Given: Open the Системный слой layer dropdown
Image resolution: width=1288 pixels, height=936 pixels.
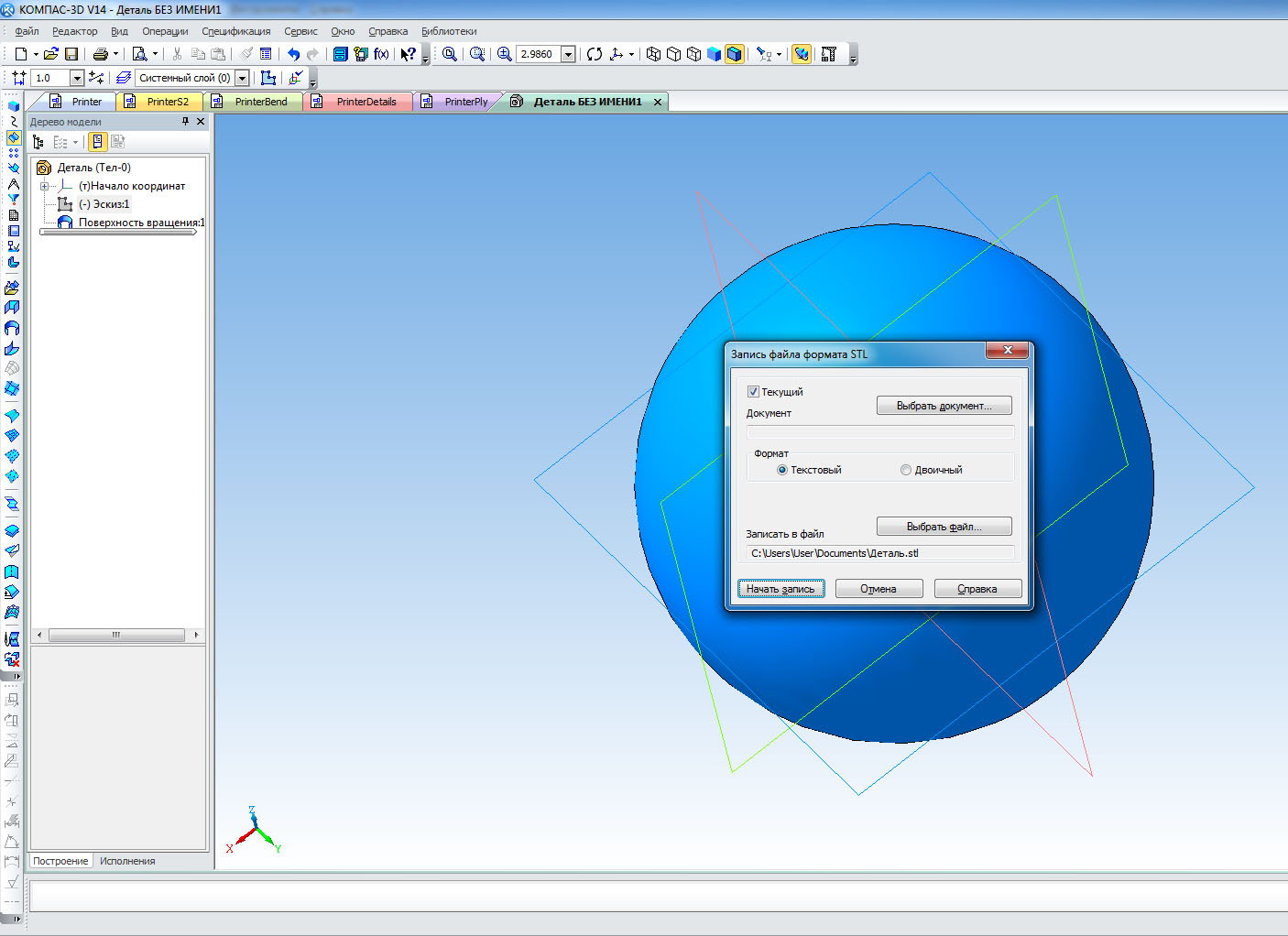Looking at the screenshot, I should (x=242, y=78).
